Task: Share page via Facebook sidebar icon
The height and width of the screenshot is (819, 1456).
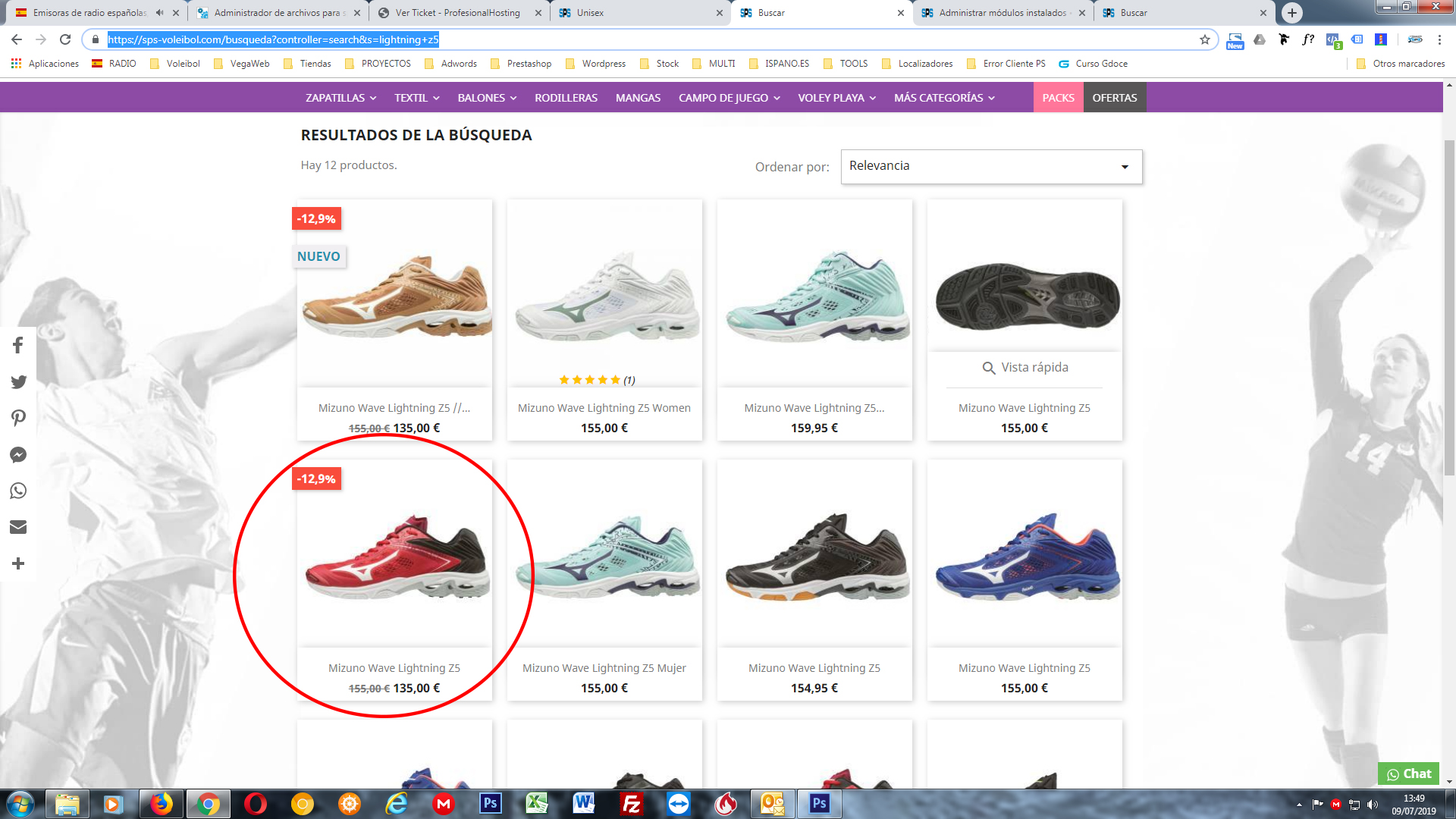Action: [x=18, y=346]
